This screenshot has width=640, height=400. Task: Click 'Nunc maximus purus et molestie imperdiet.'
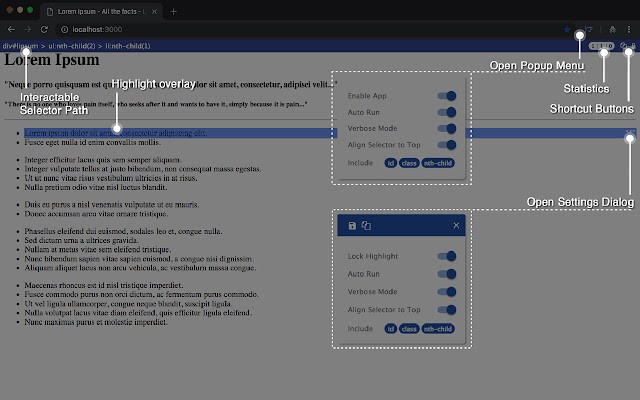96,322
